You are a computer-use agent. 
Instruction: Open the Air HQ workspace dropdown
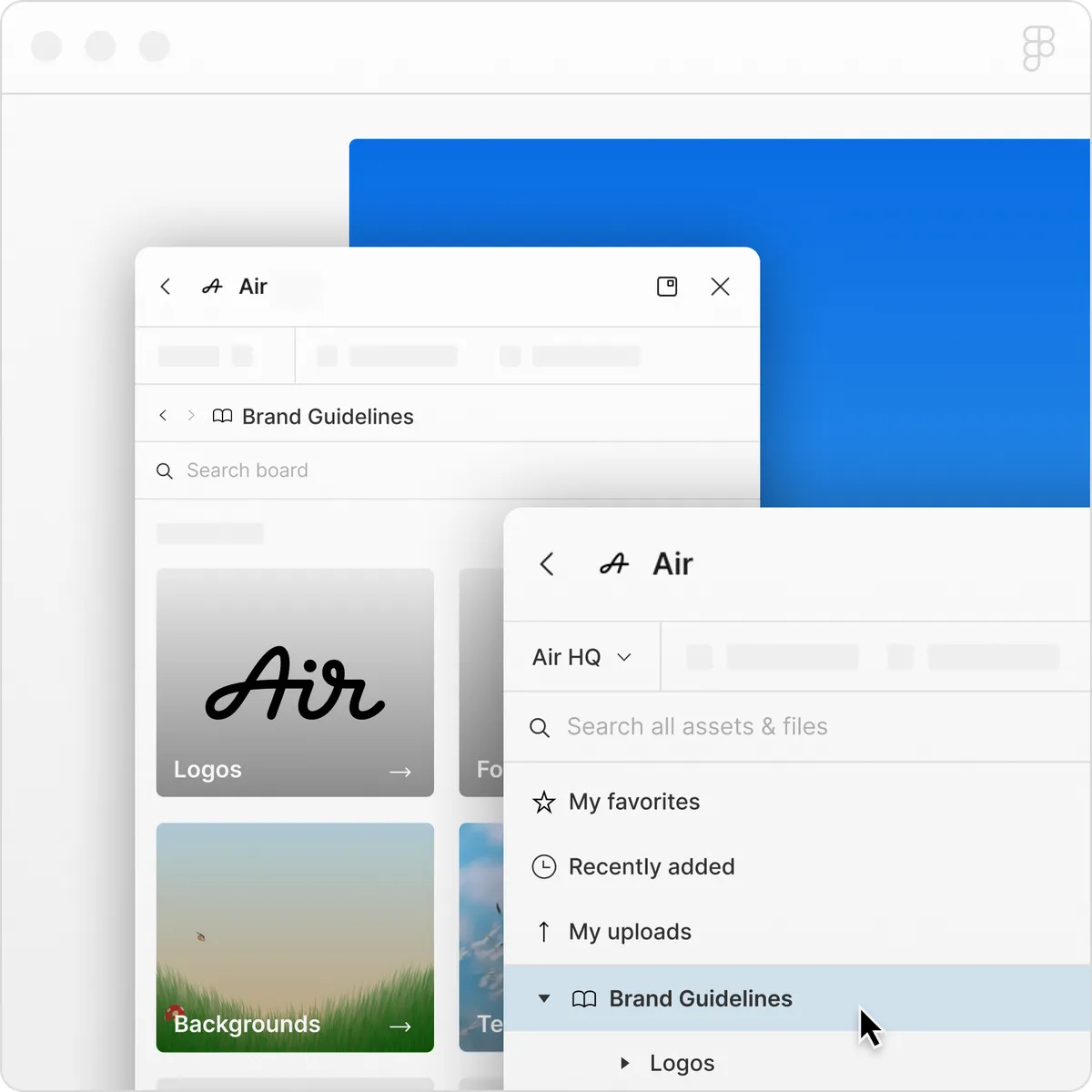581,657
